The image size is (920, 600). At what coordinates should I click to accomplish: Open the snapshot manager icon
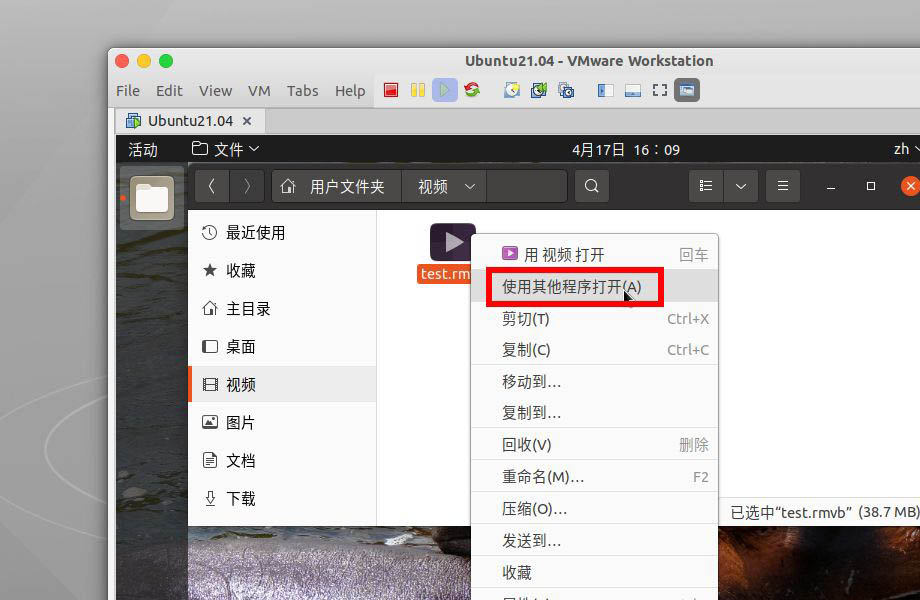tap(566, 90)
